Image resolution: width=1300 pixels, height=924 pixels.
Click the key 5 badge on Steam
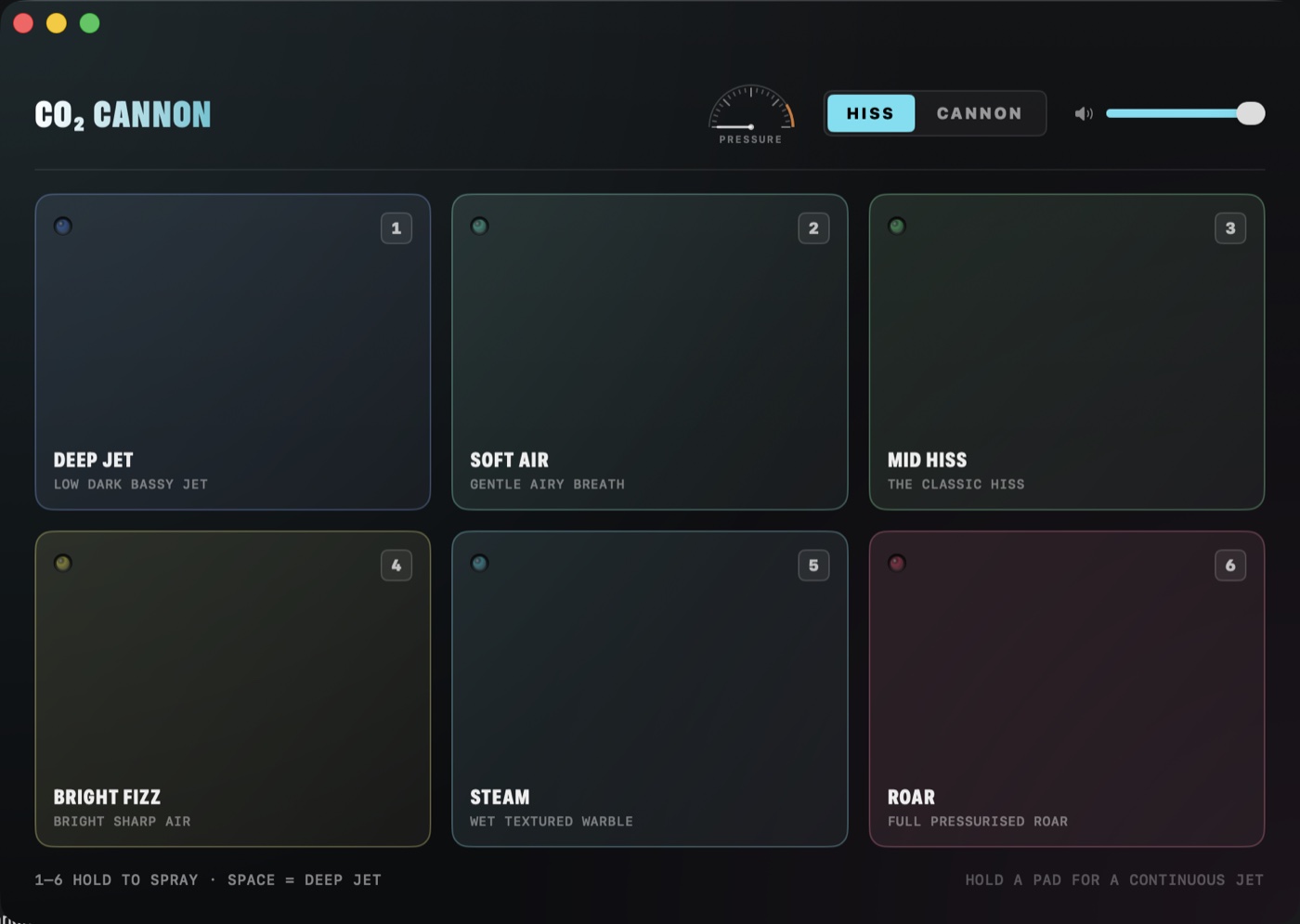[x=813, y=566]
